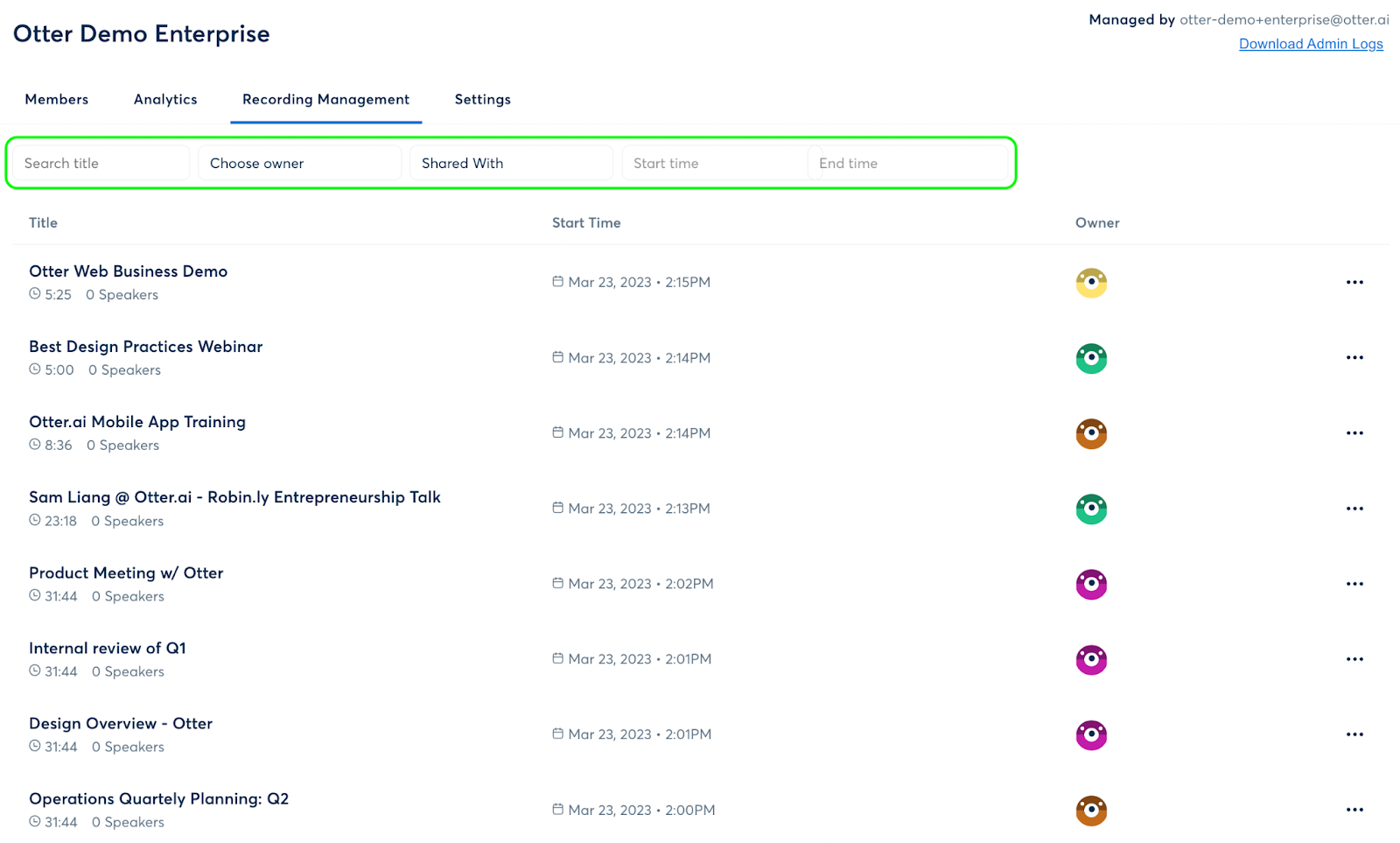Click calendar icon beside Mar 23, 2023 2:13PM
The height and width of the screenshot is (843, 1400).
point(557,507)
